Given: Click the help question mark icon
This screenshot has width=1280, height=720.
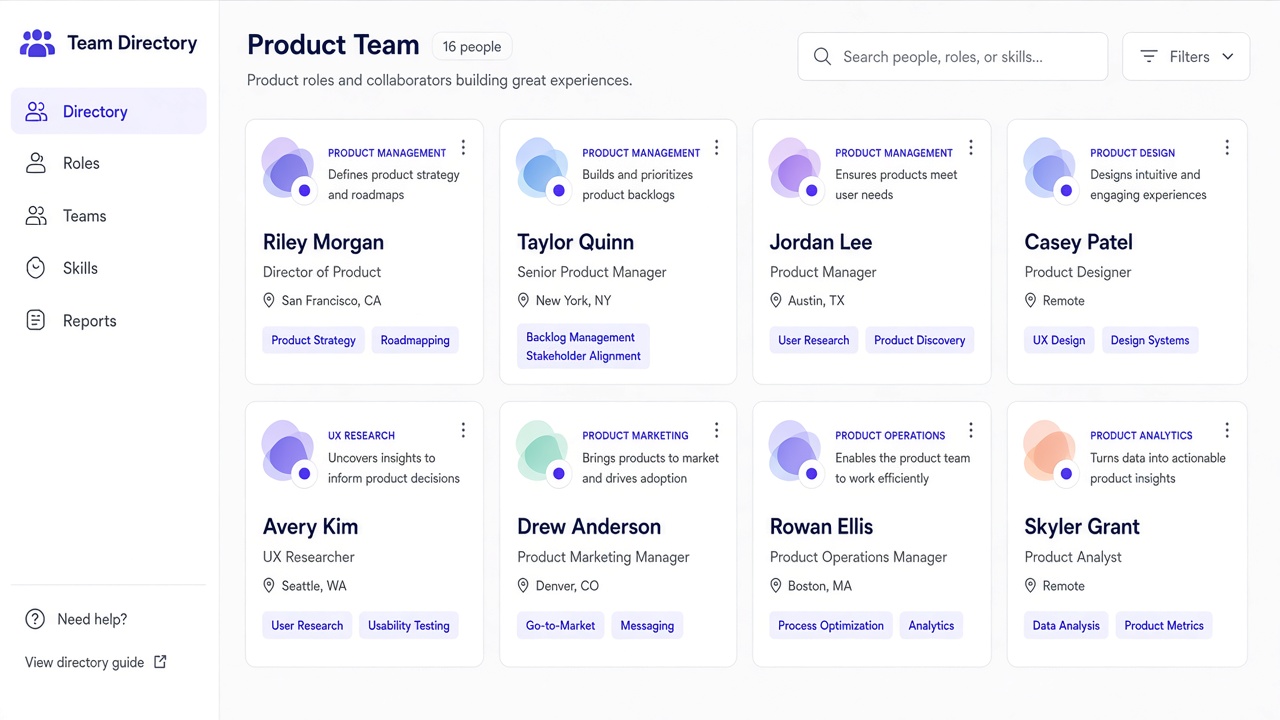Looking at the screenshot, I should 35,619.
